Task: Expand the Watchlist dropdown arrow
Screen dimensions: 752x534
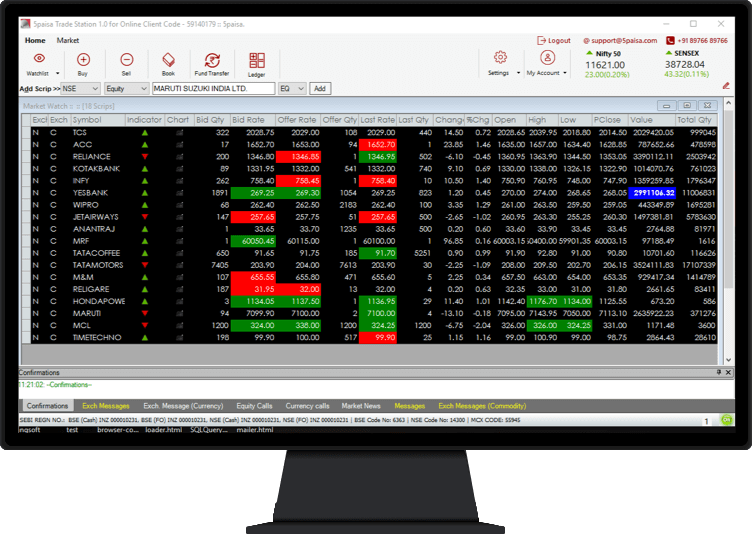Action: pos(58,73)
